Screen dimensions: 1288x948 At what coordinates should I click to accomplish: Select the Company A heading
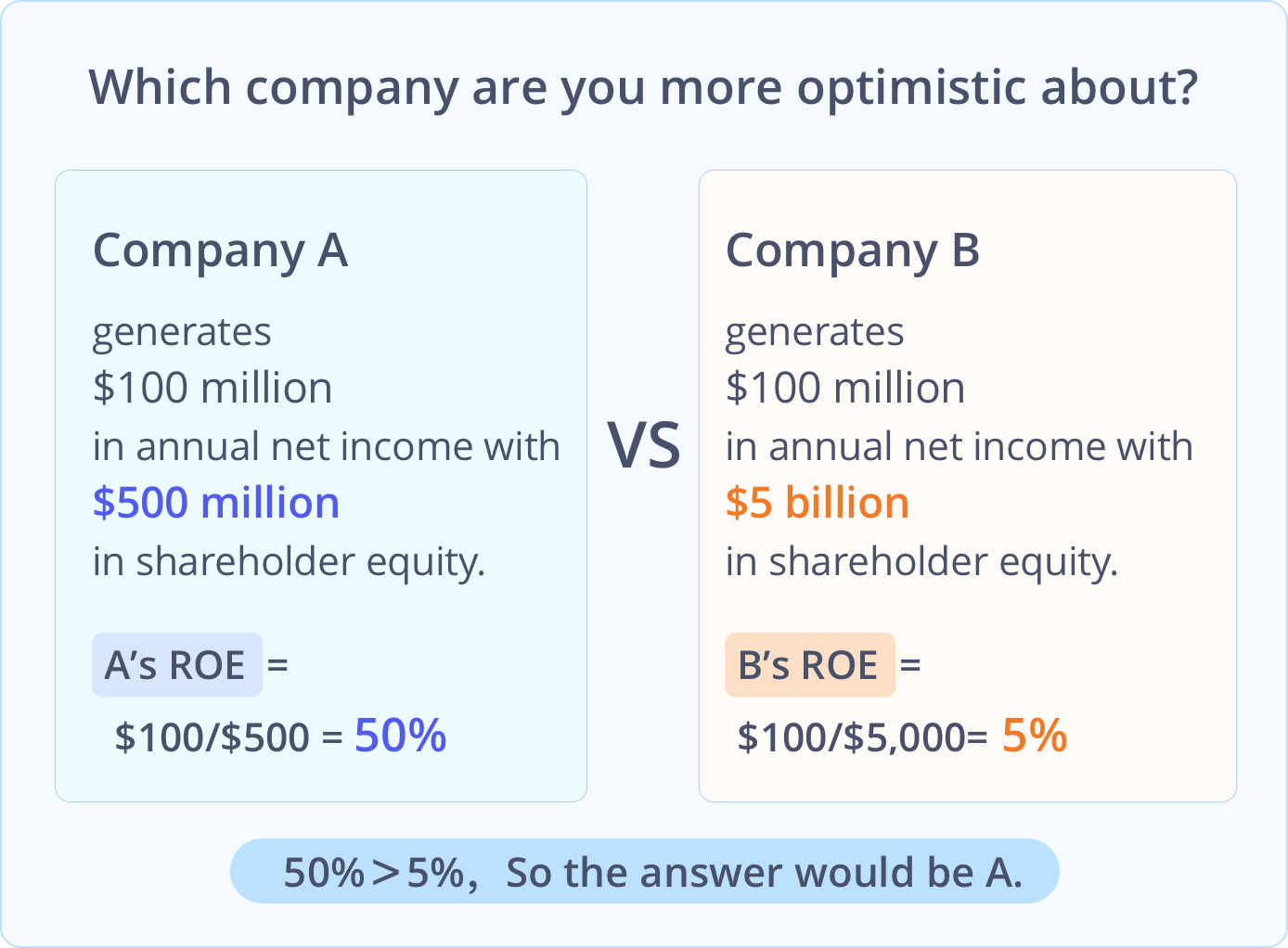click(x=221, y=251)
